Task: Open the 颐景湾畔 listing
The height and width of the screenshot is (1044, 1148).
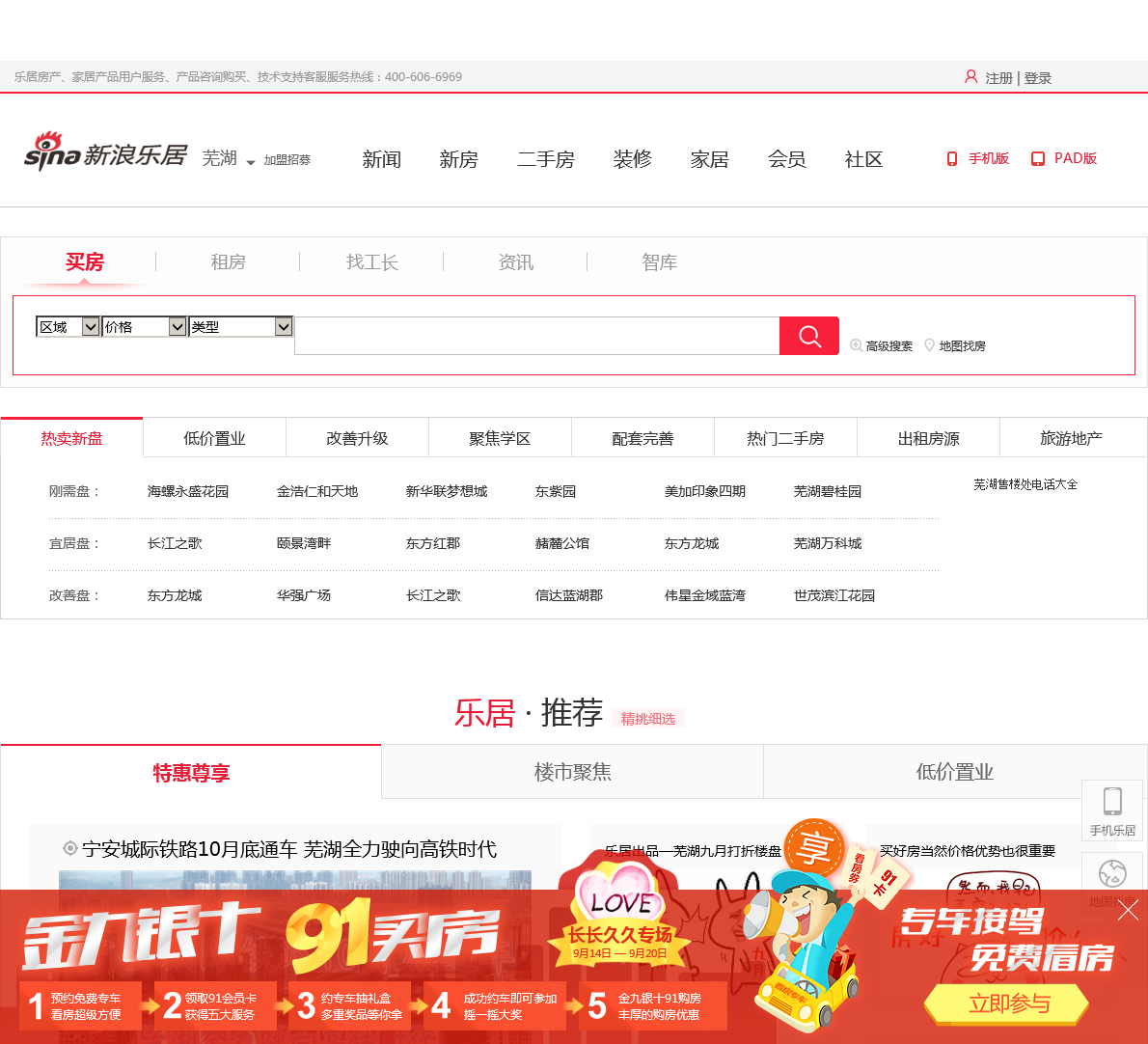Action: click(304, 543)
